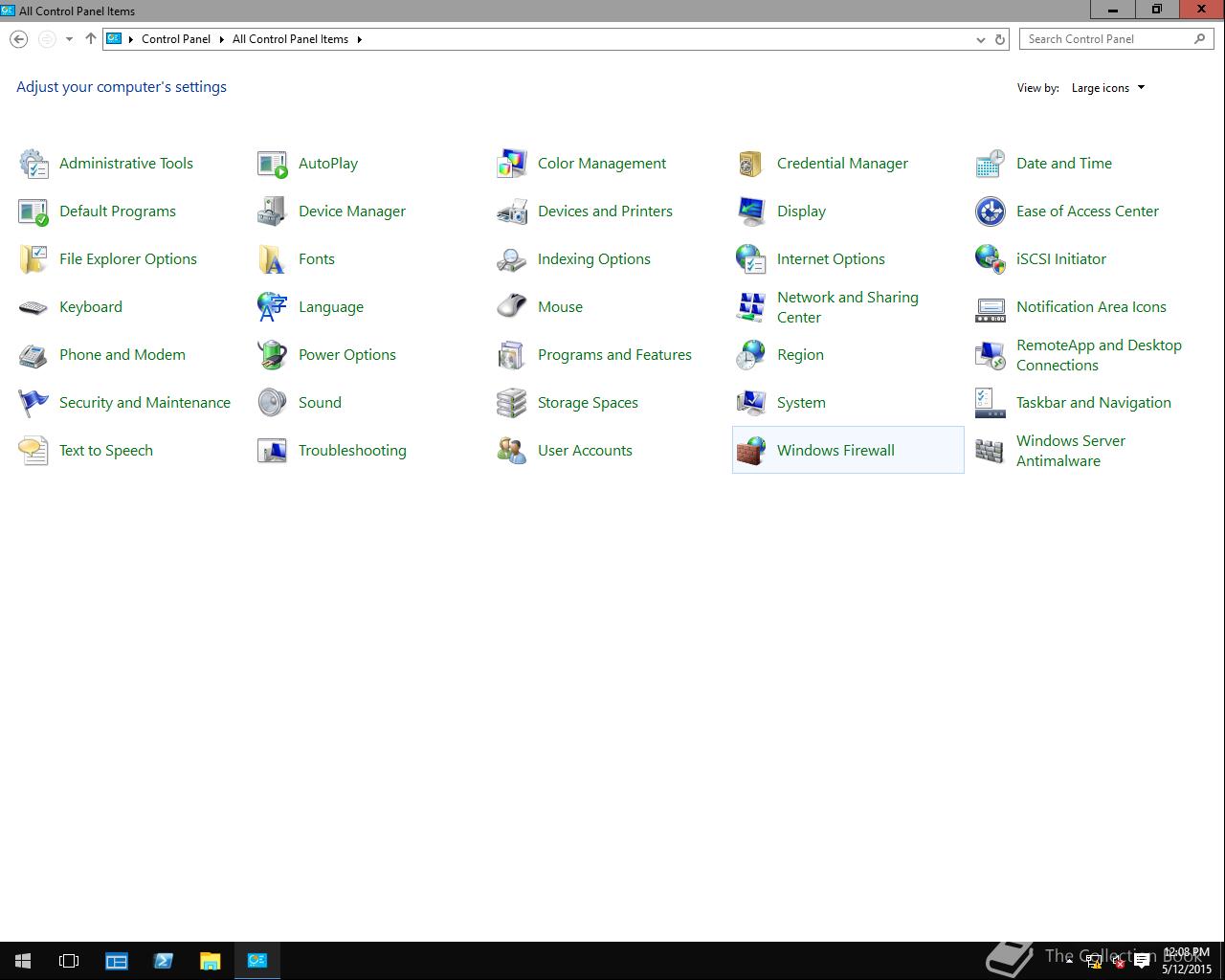The height and width of the screenshot is (980, 1225).
Task: Click the Fonts folder icon
Action: [273, 259]
